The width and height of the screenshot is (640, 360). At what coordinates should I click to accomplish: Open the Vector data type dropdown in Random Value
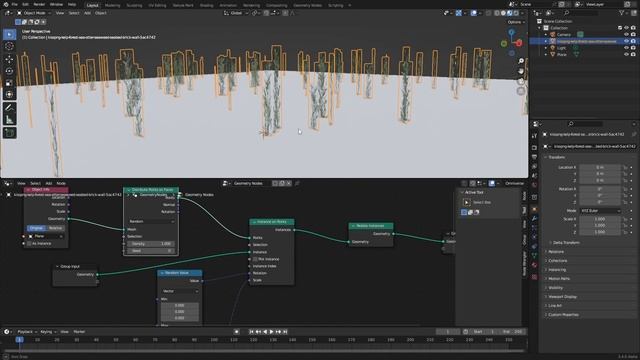click(x=180, y=291)
